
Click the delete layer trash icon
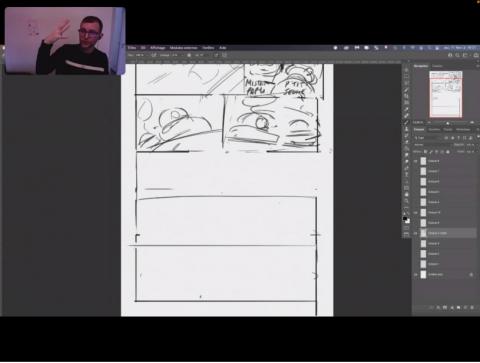[x=472, y=307]
